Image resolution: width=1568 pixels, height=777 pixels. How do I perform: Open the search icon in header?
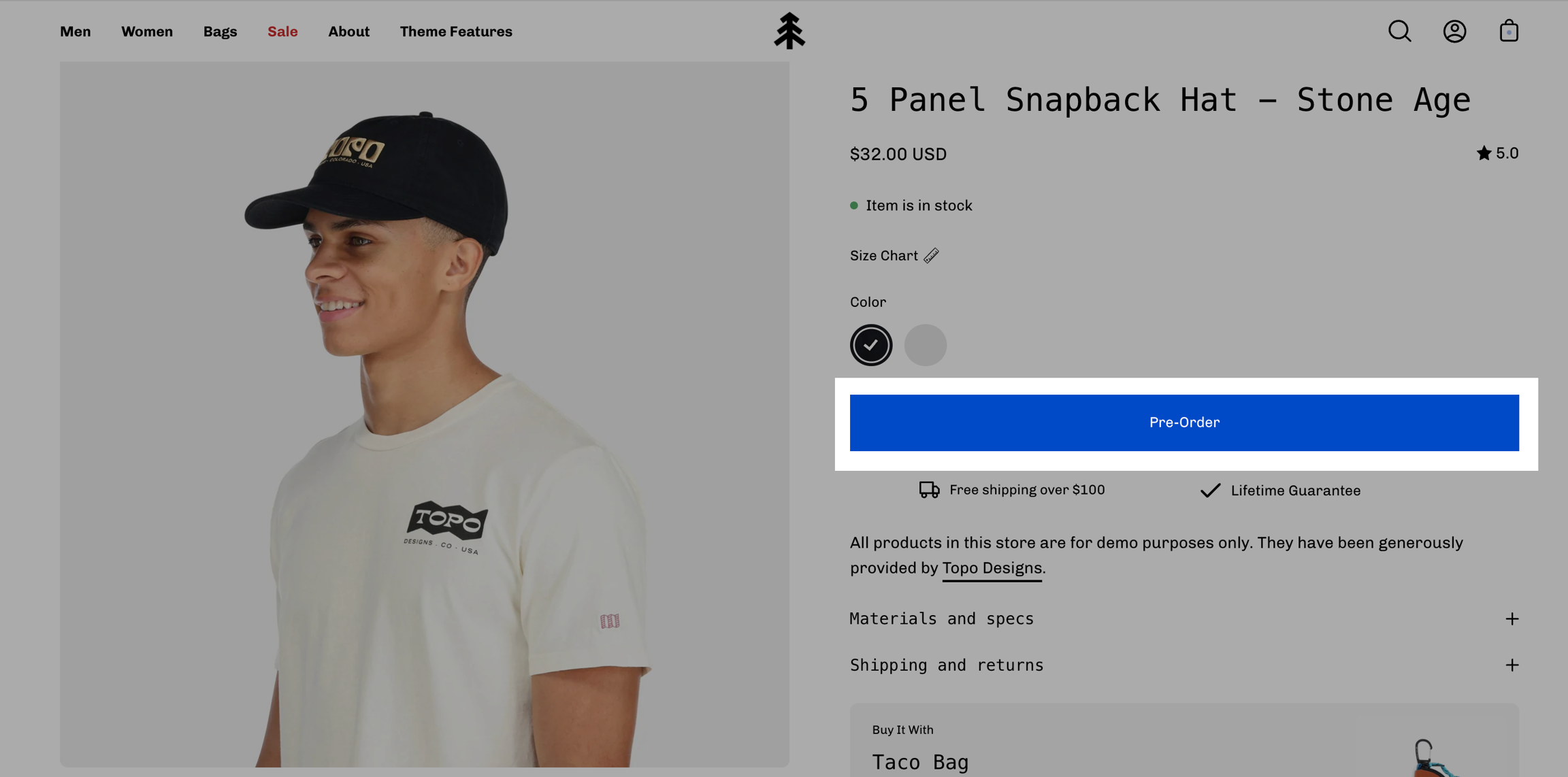1399,31
